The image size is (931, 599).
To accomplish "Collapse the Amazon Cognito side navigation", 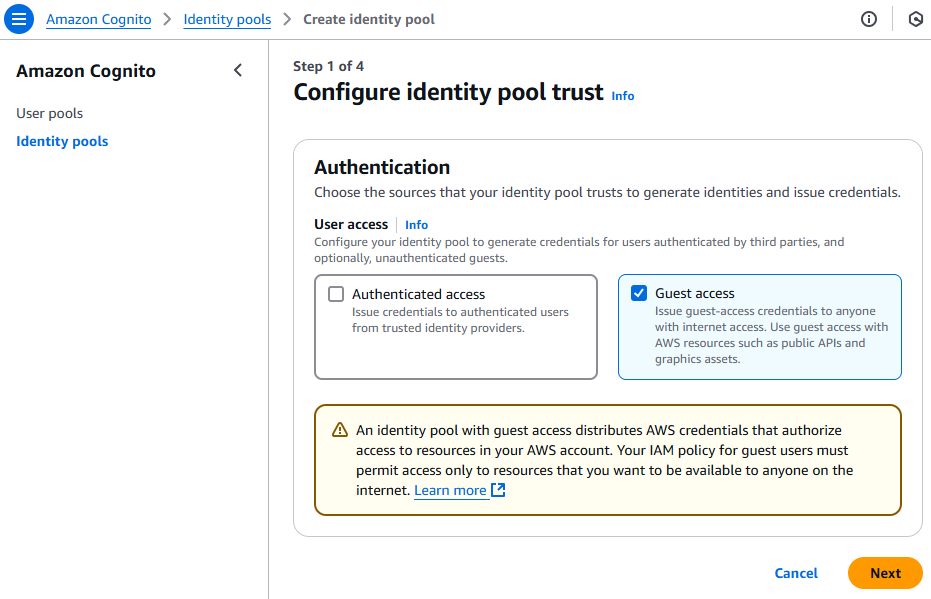I will pyautogui.click(x=238, y=71).
